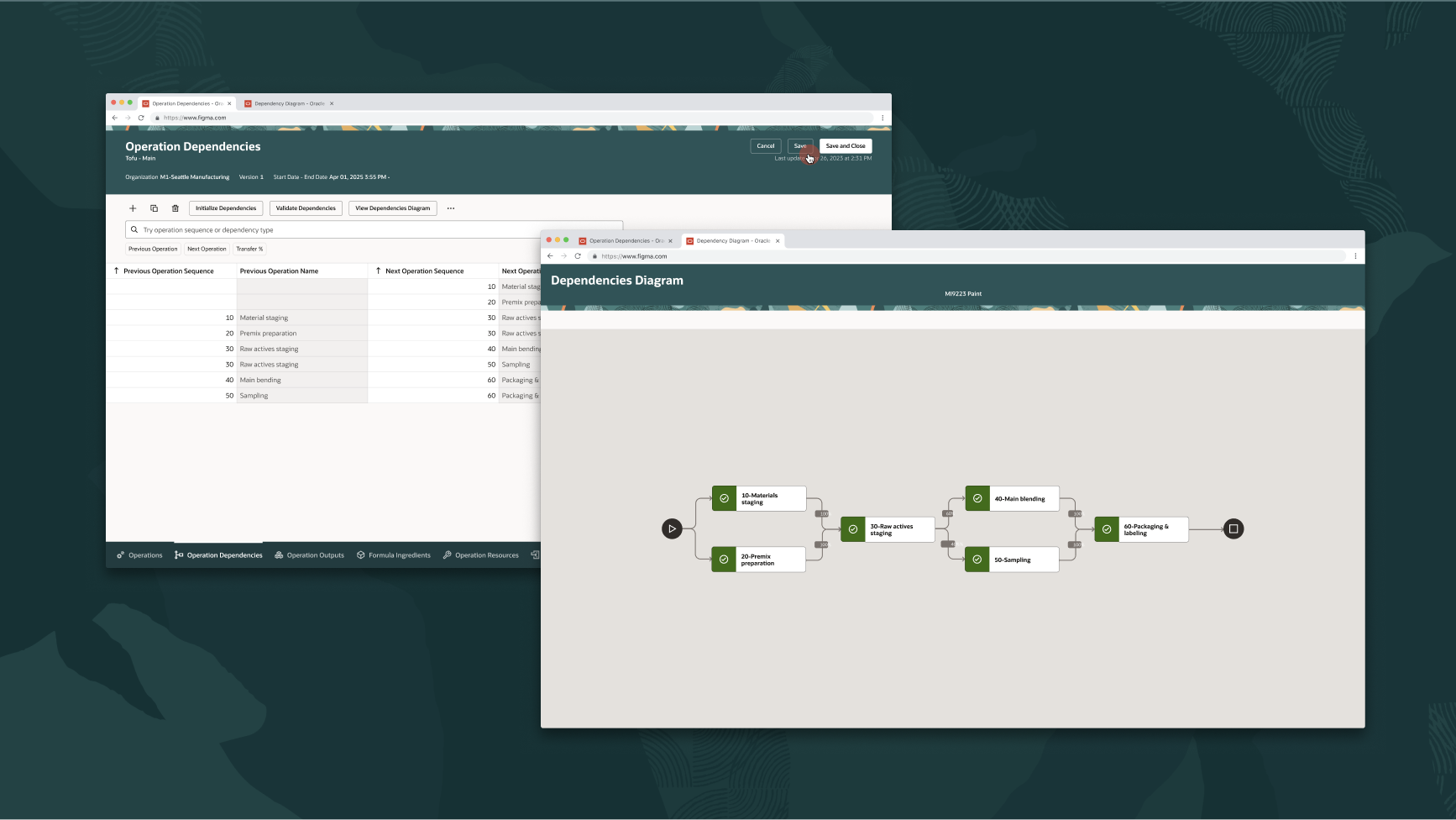Switch to the Operation Outputs bottom tab
1456x820 pixels.
pyautogui.click(x=309, y=555)
